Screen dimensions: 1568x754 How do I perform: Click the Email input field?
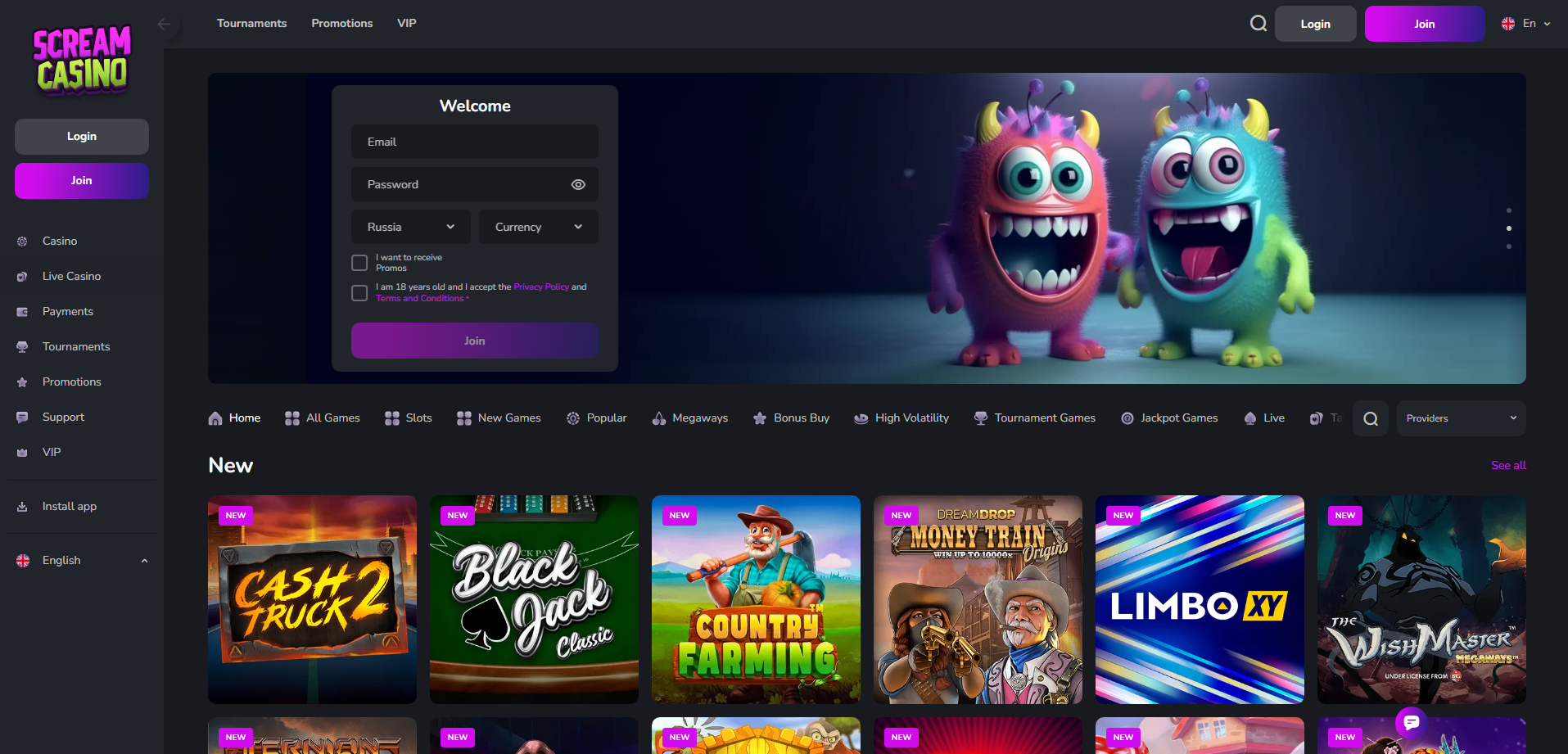click(x=475, y=142)
